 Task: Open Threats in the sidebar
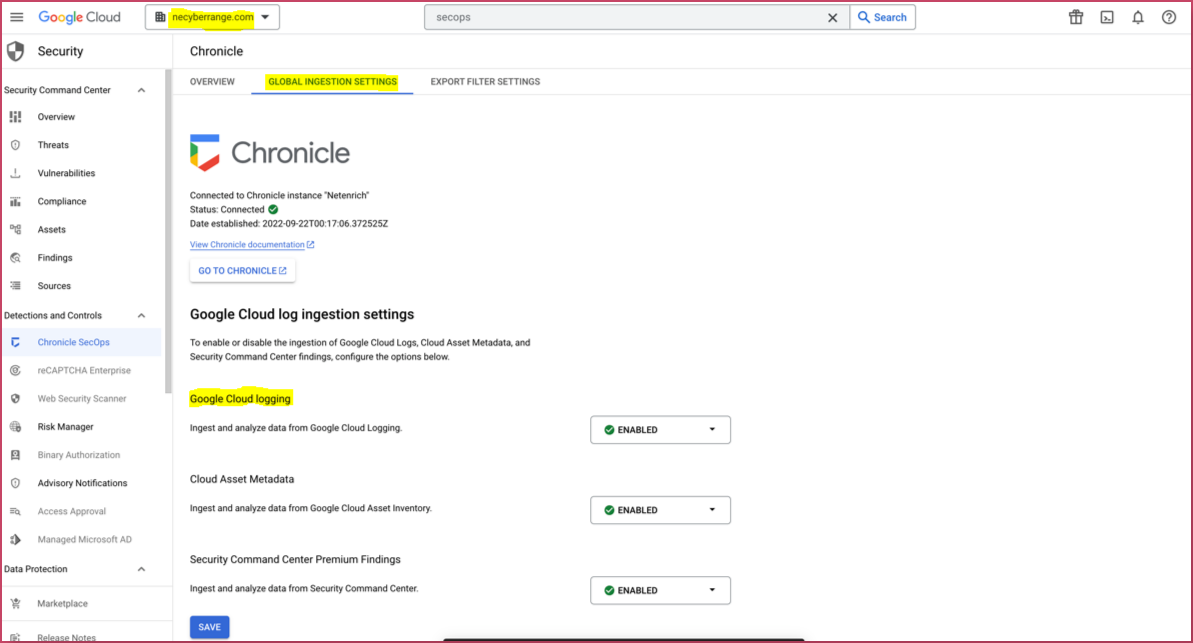click(53, 145)
